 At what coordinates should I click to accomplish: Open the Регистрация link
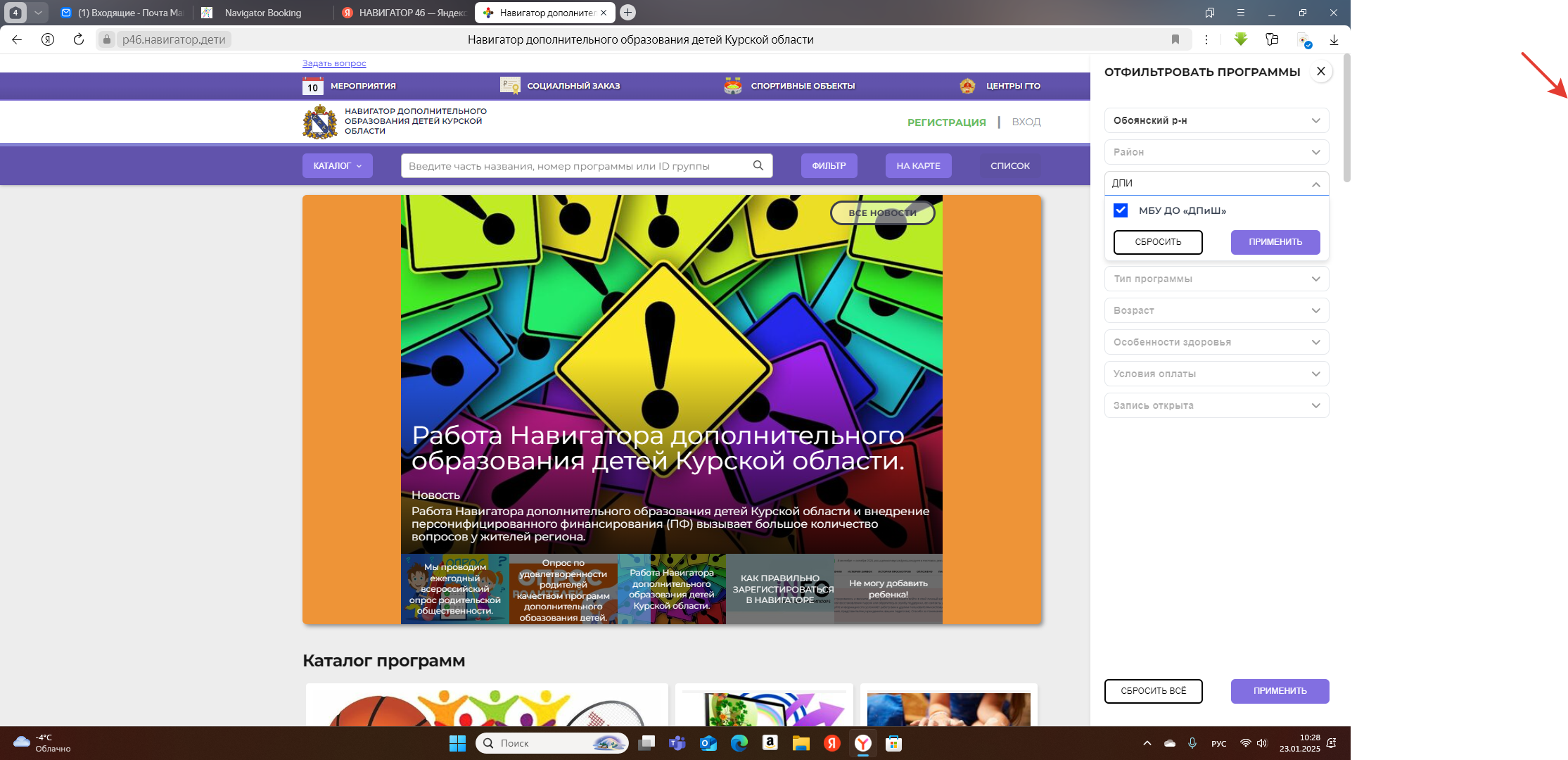pos(947,122)
